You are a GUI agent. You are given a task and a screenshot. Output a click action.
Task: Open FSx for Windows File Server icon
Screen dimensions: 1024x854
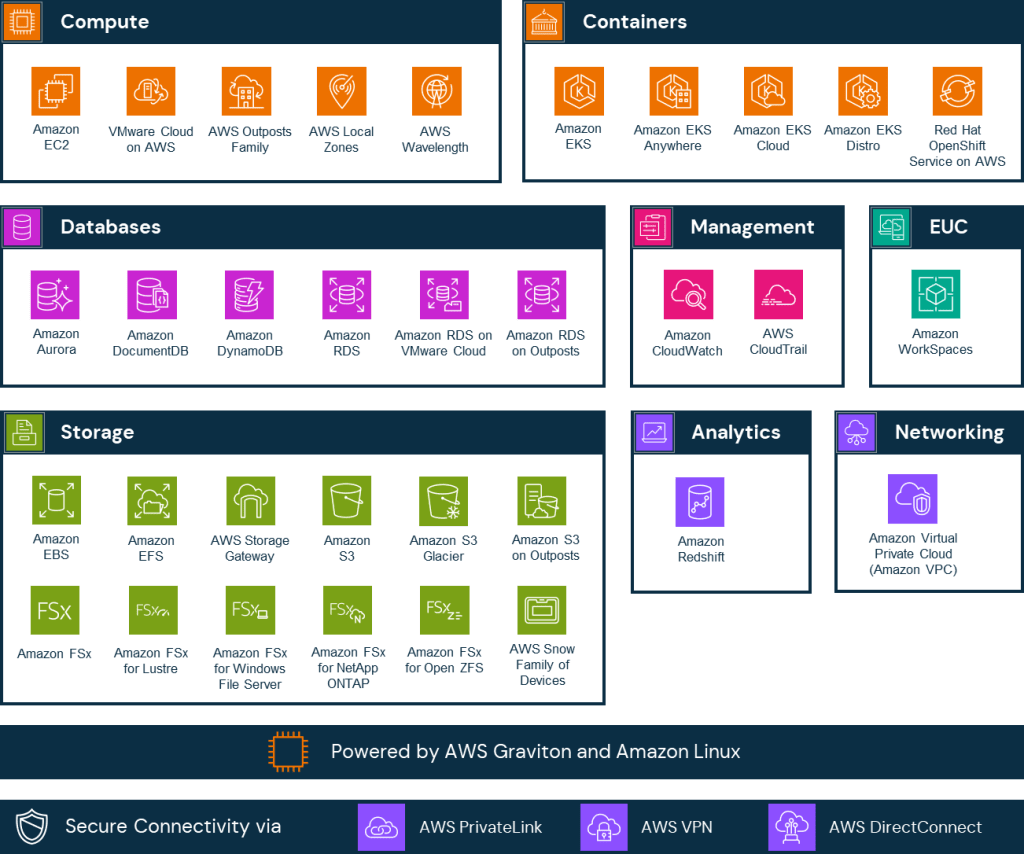[x=250, y=610]
